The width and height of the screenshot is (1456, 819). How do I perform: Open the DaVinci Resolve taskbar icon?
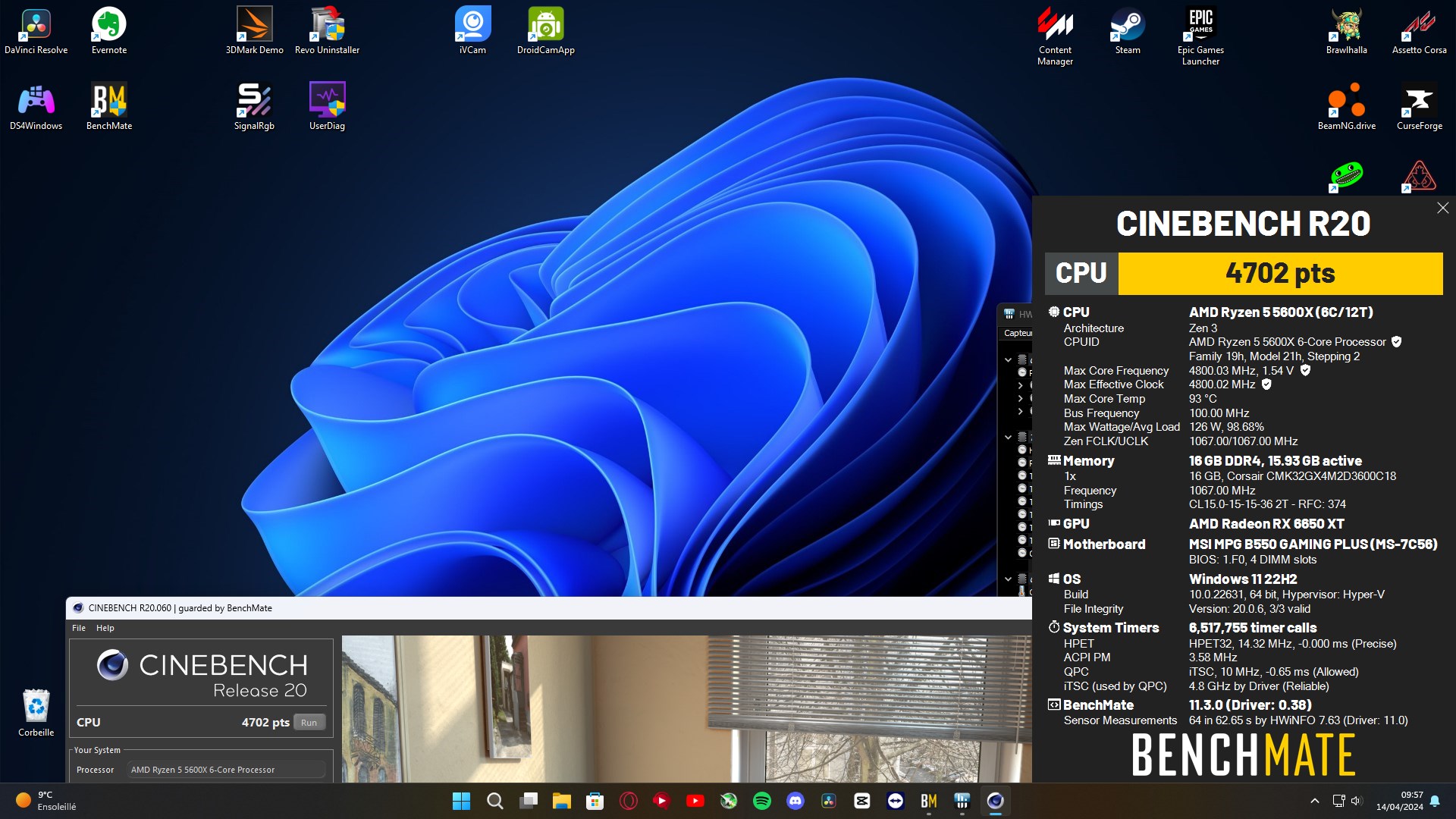click(828, 801)
